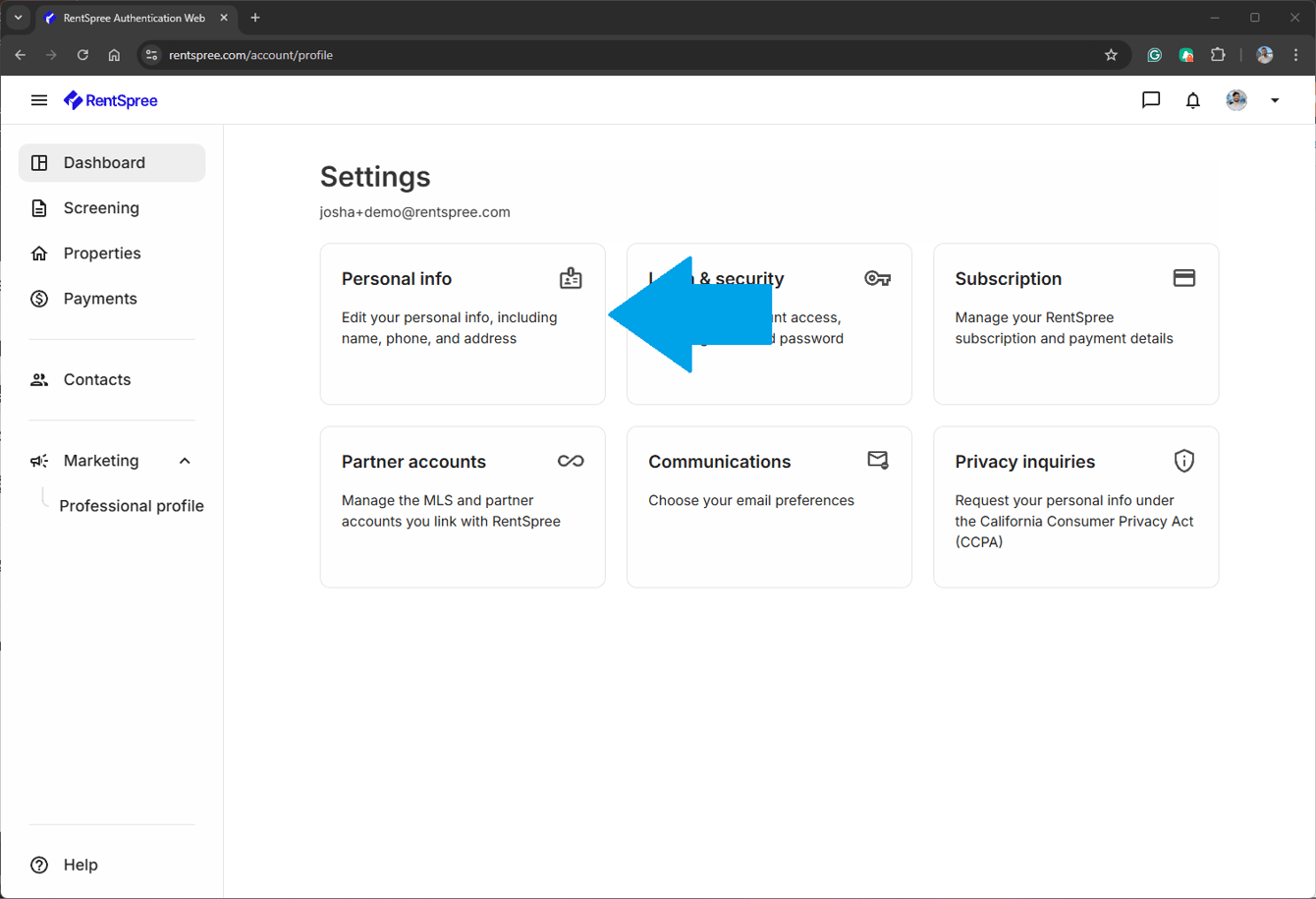Click the RentSpree logo

coord(110,100)
